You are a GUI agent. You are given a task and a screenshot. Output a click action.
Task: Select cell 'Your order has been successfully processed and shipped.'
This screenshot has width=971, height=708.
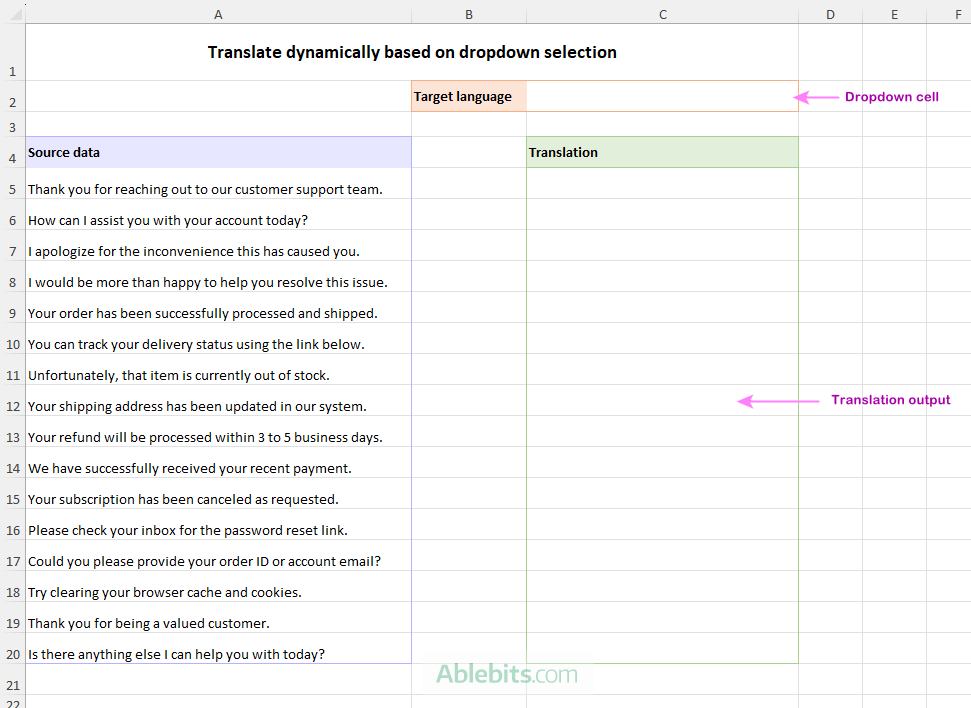218,307
